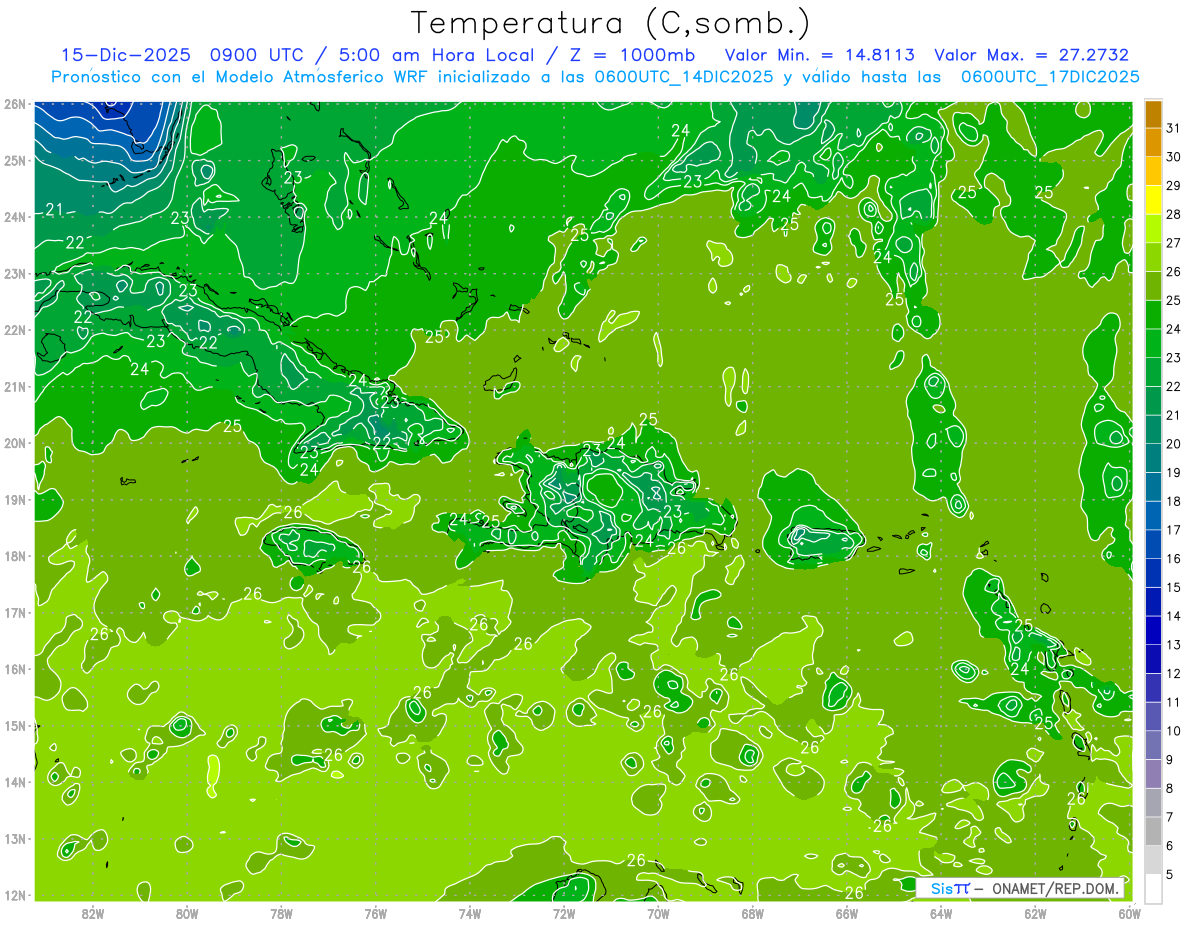The width and height of the screenshot is (1200, 927).
Task: Click the latitude axis label "26N"
Action: 15,104
